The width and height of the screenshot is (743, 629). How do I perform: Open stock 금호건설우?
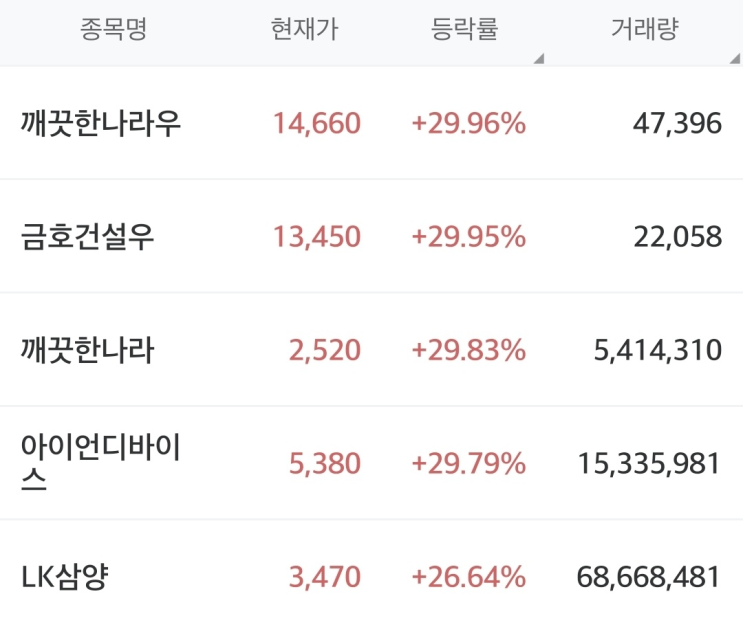pos(88,237)
